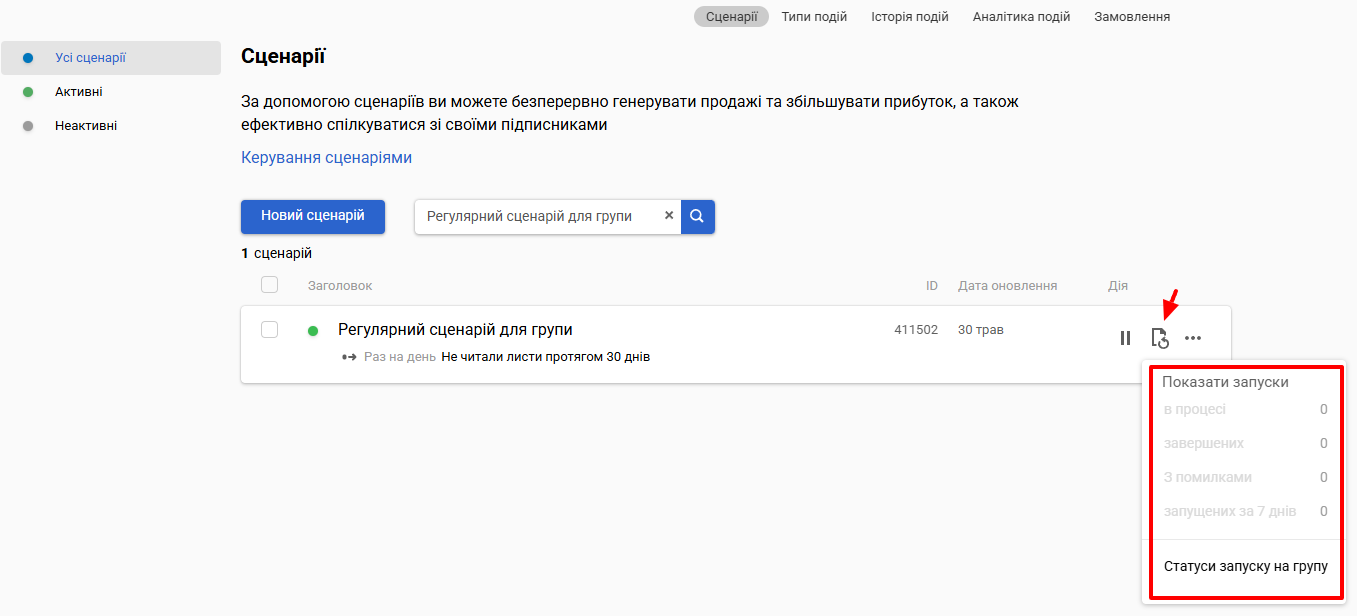Choose the завершених entry in launches menu
Image resolution: width=1357 pixels, height=616 pixels.
1246,443
